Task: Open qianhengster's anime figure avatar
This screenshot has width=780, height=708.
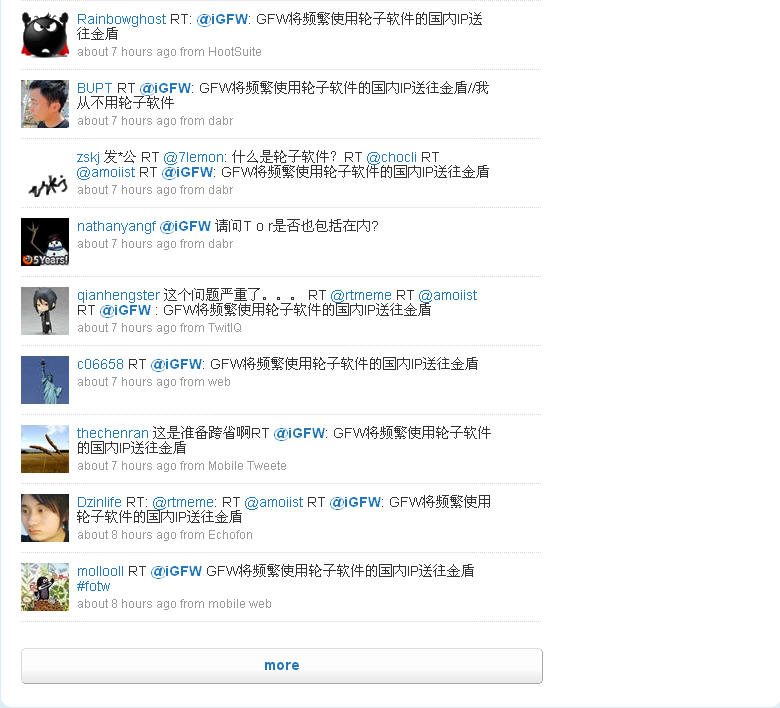Action: click(x=45, y=311)
